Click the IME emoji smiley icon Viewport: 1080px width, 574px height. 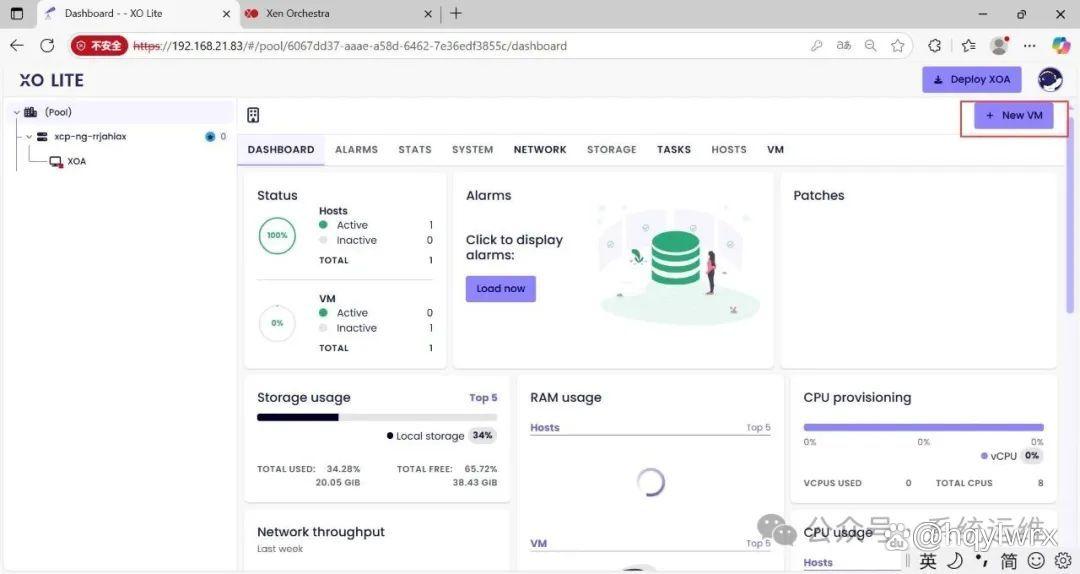coord(1036,560)
